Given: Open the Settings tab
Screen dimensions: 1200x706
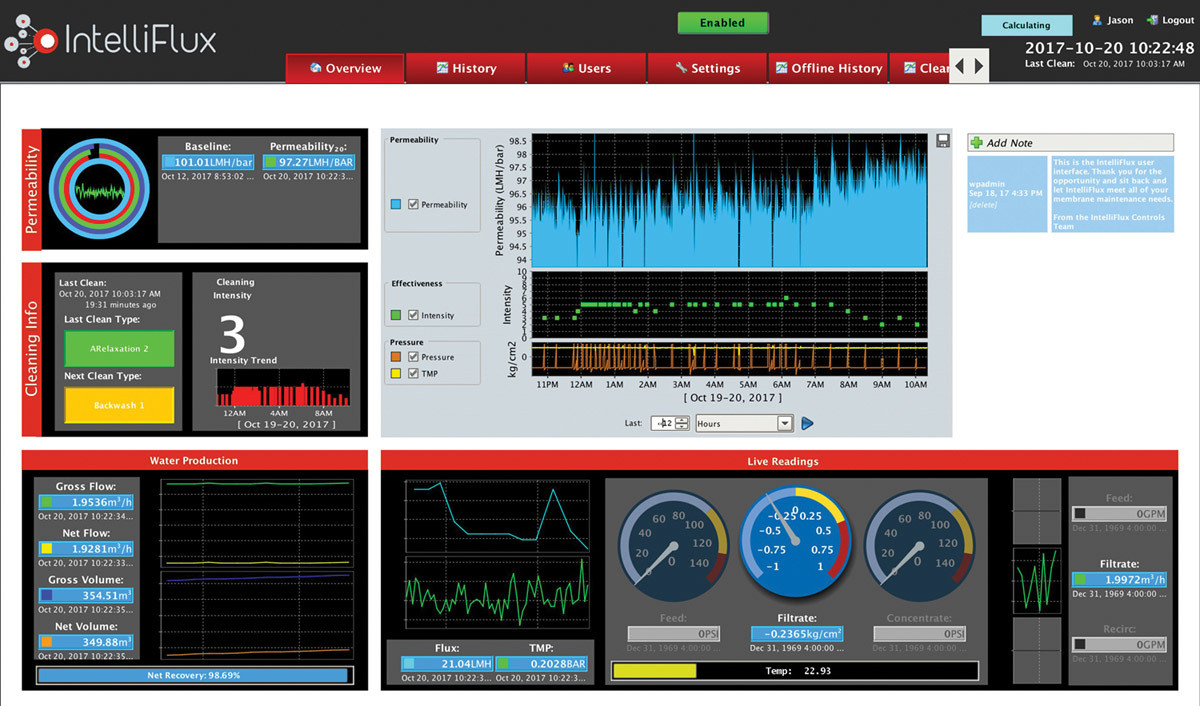Looking at the screenshot, I should pos(707,68).
